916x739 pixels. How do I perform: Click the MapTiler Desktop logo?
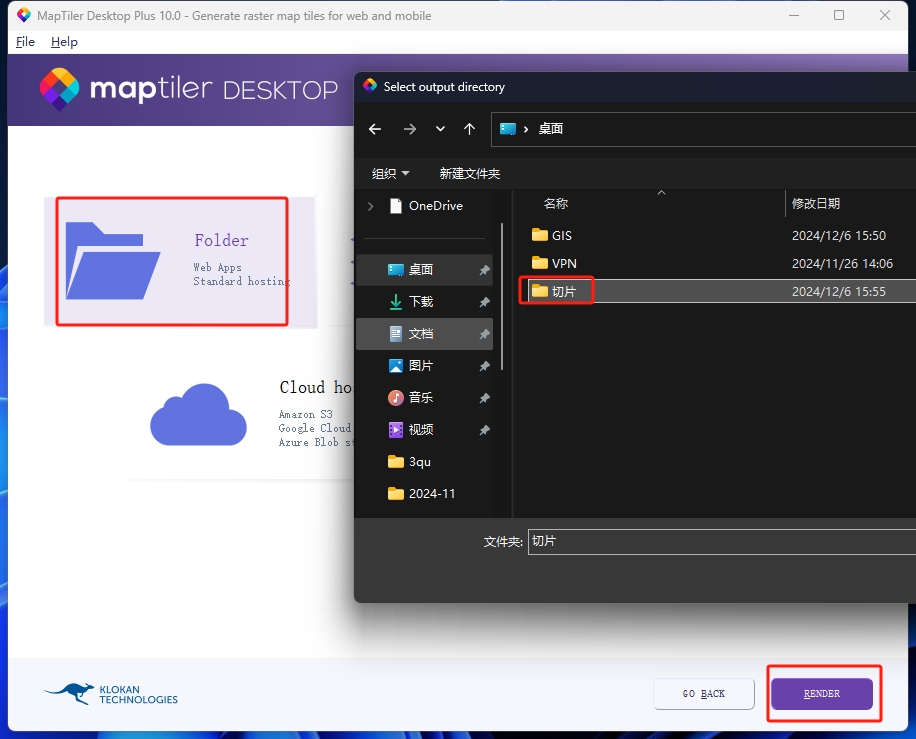(x=189, y=89)
